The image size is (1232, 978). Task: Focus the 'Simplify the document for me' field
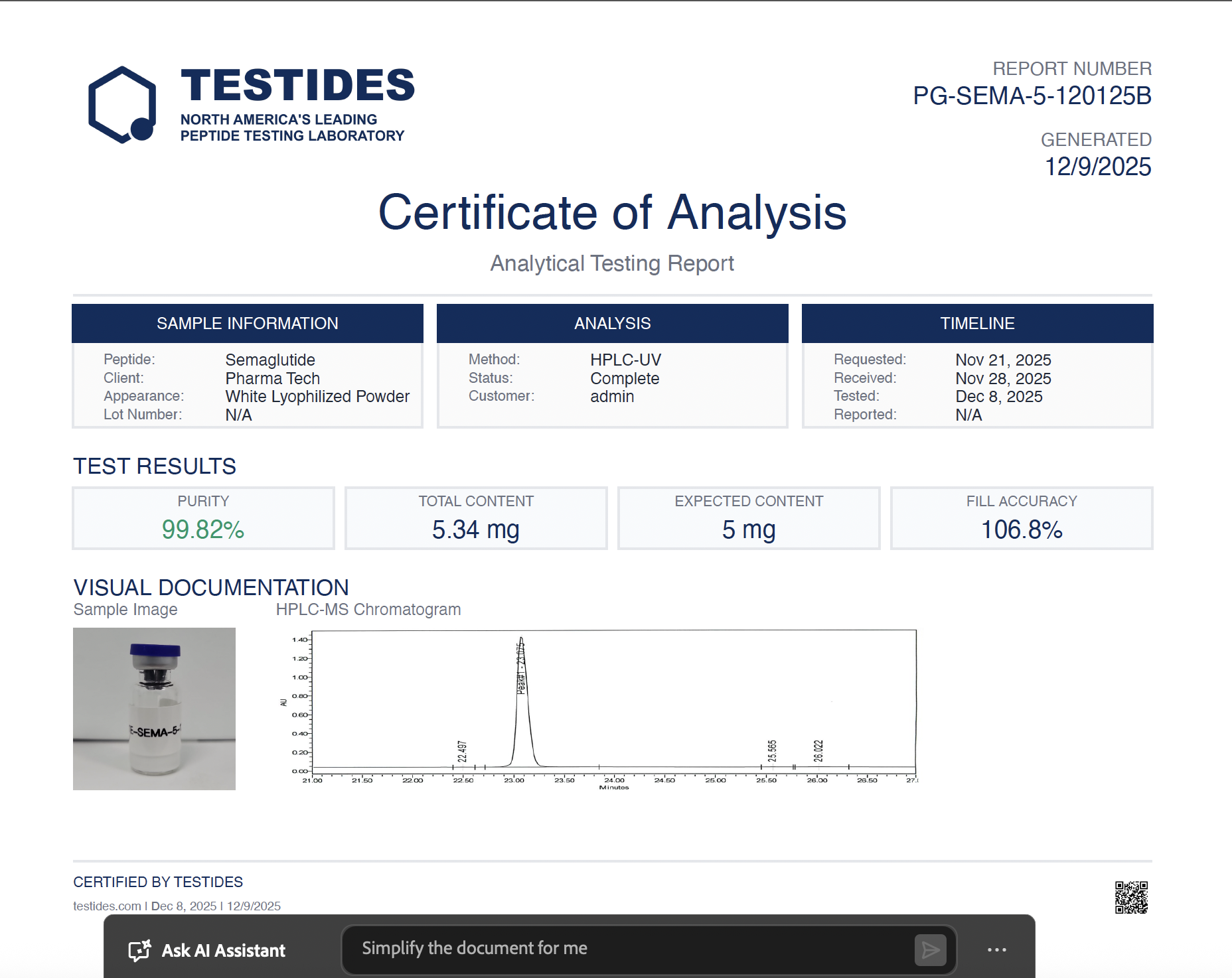(x=627, y=949)
